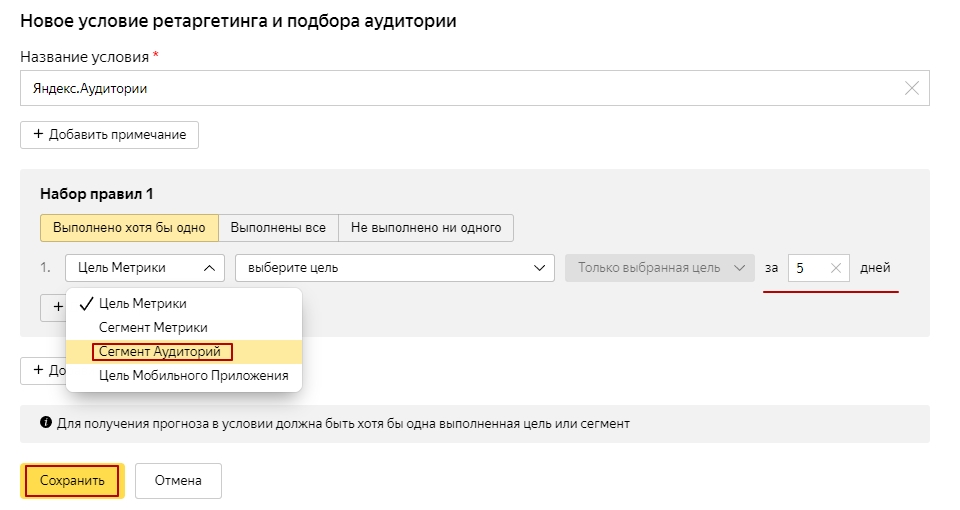
Task: Choose Цель Метрики in dropdown list
Action: 184,304
